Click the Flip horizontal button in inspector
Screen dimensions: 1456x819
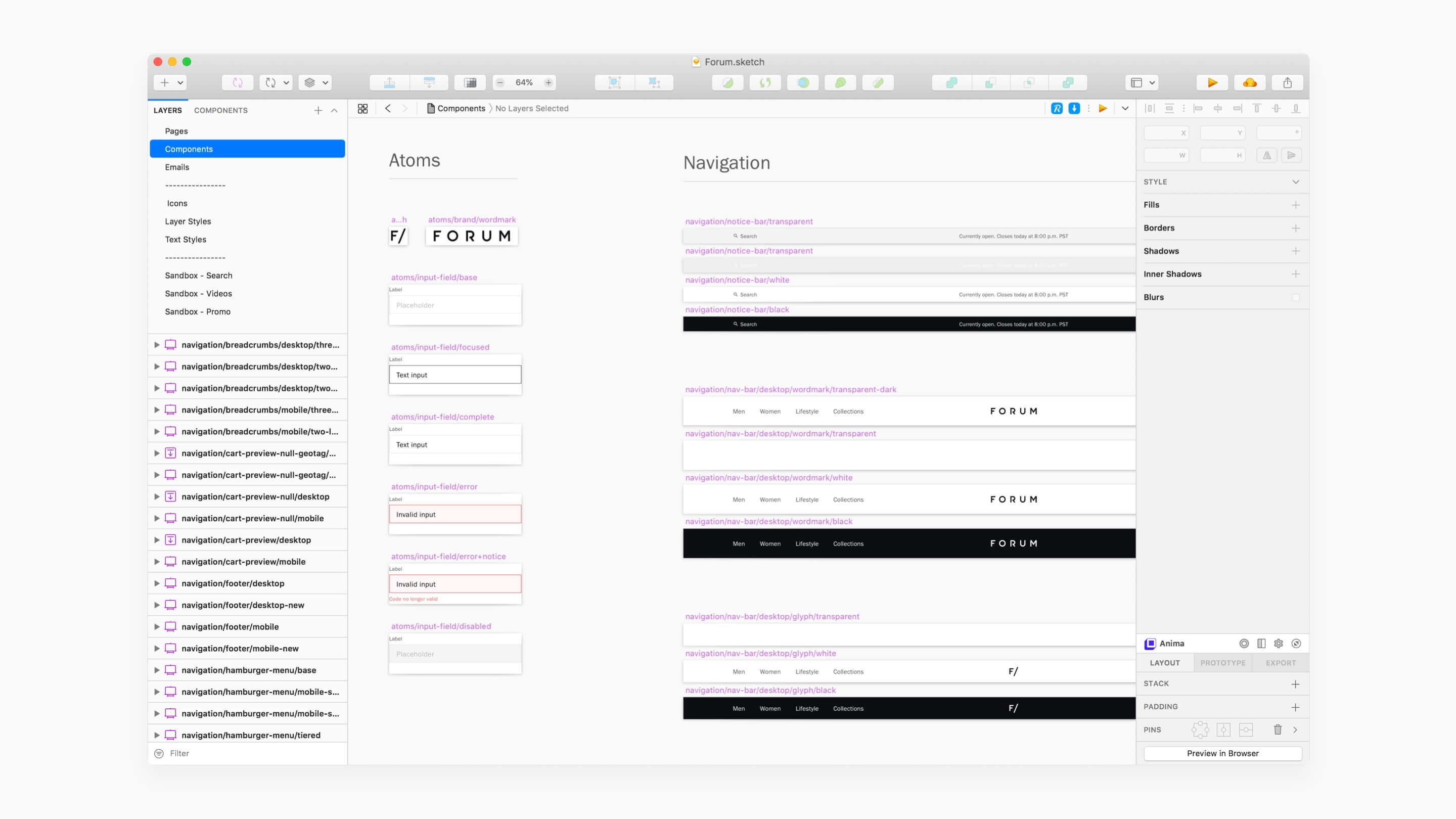pos(1266,155)
